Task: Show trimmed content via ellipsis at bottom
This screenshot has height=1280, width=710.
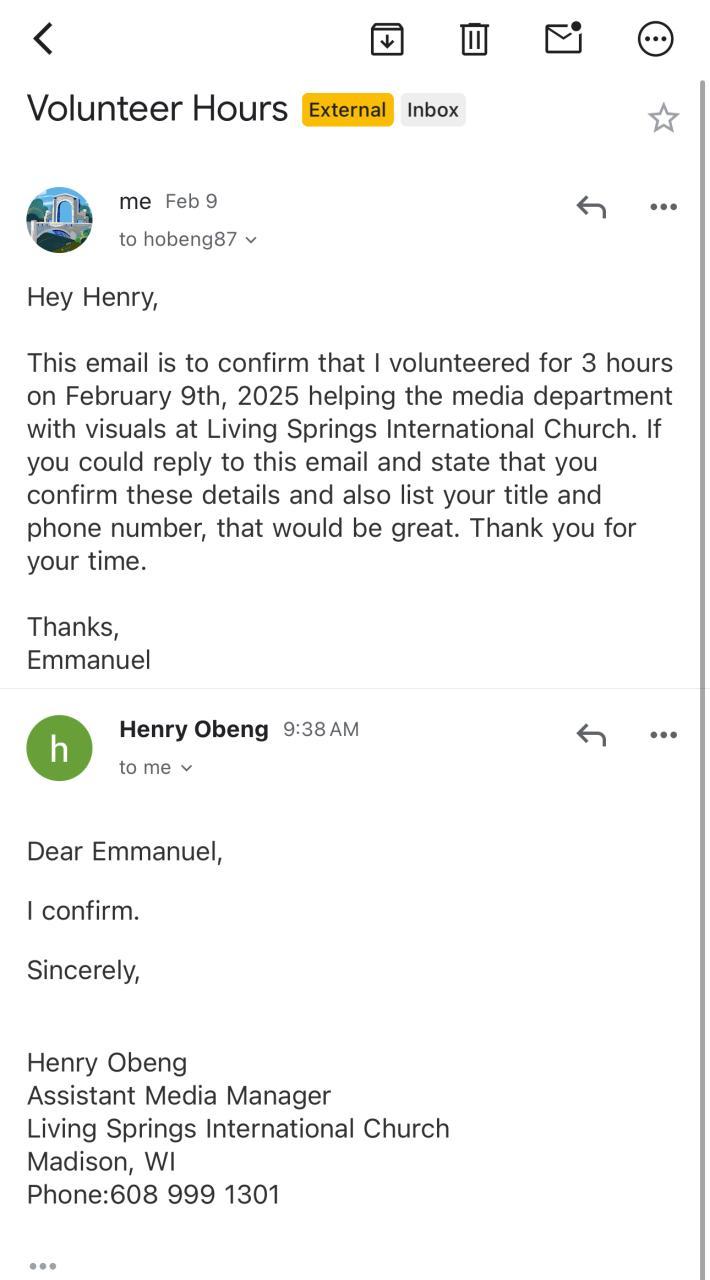Action: (x=42, y=1266)
